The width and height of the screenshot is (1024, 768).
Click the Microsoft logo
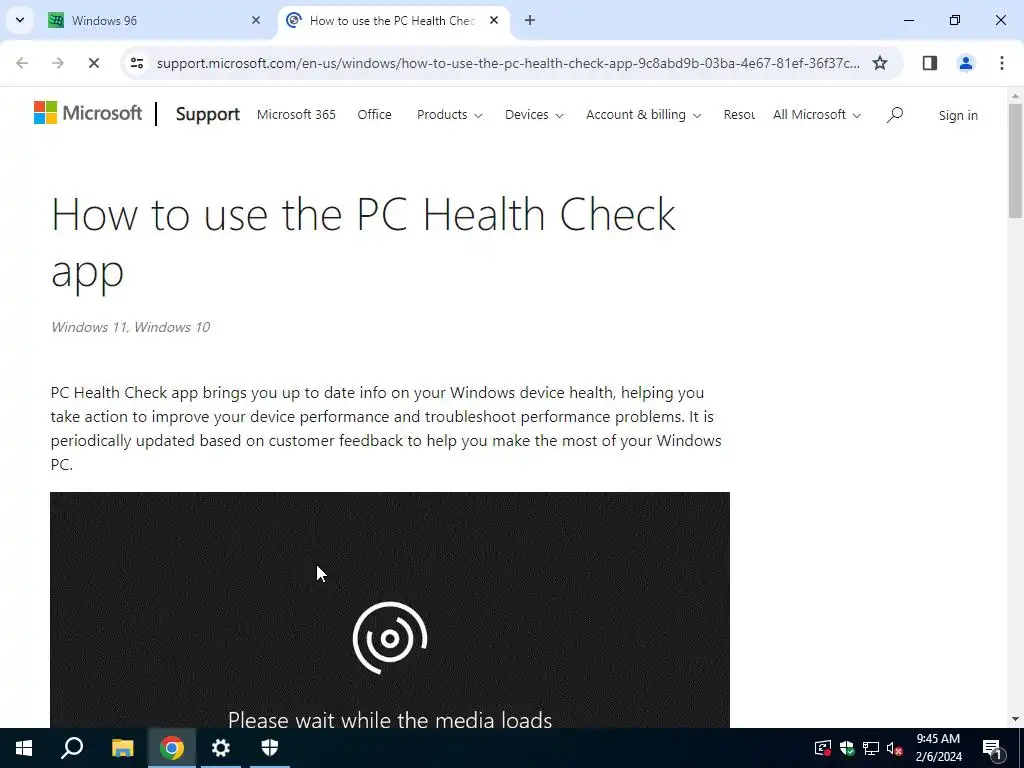88,113
